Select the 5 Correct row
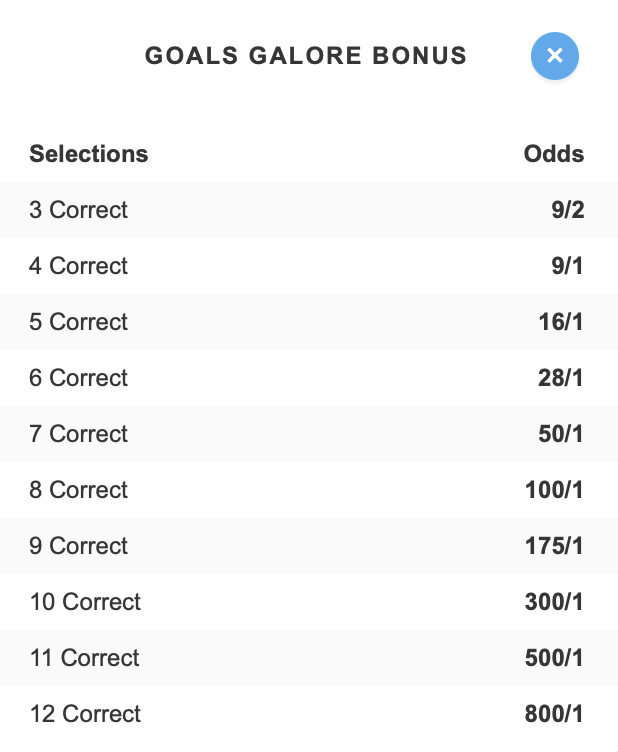 (x=309, y=322)
